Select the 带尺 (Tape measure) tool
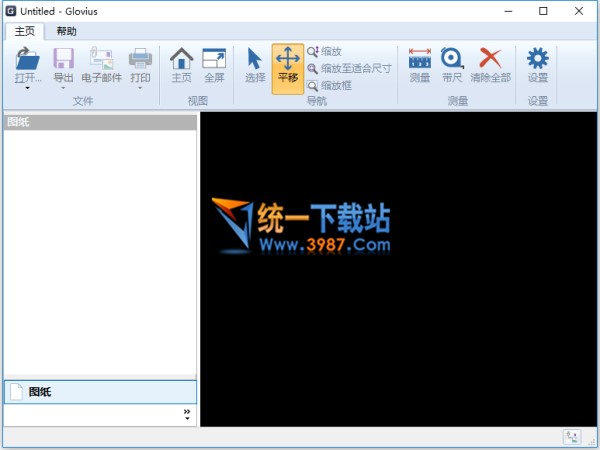This screenshot has width=600, height=450. pyautogui.click(x=452, y=60)
